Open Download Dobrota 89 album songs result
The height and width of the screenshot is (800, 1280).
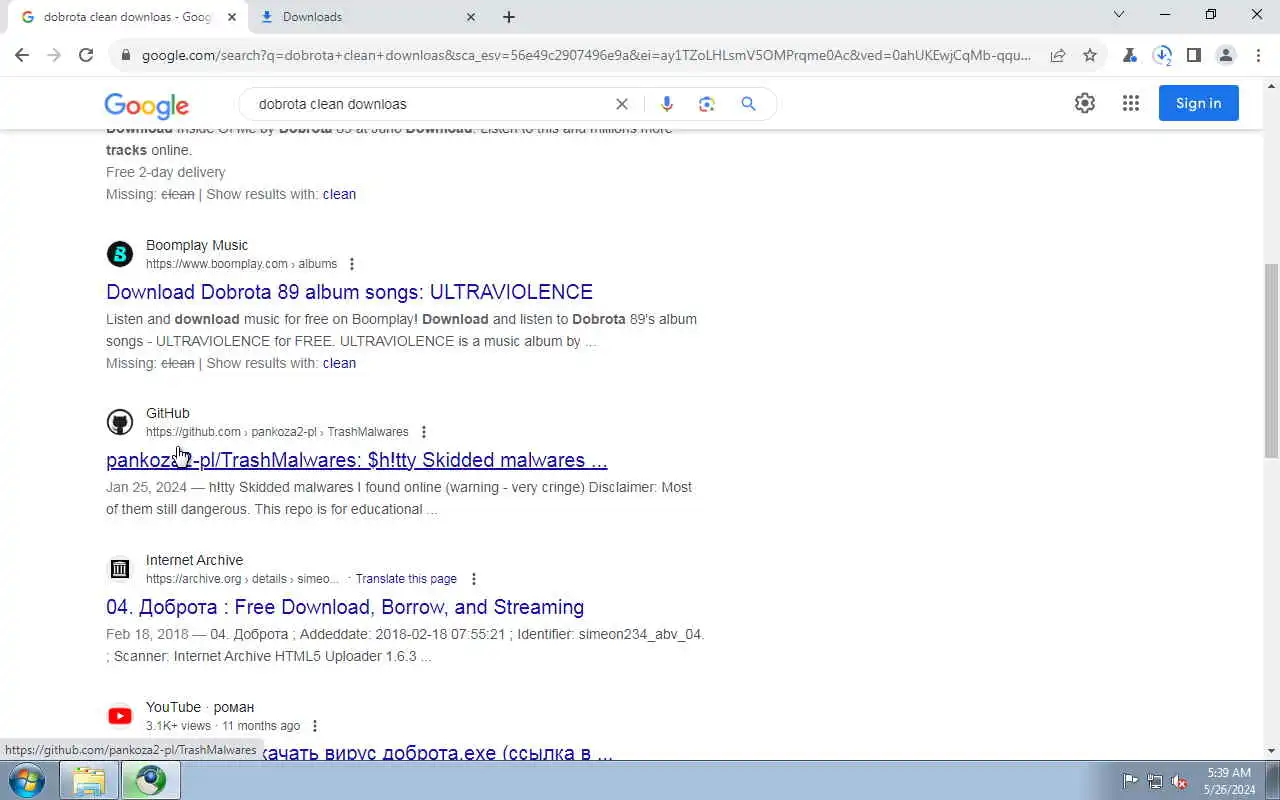click(x=349, y=292)
